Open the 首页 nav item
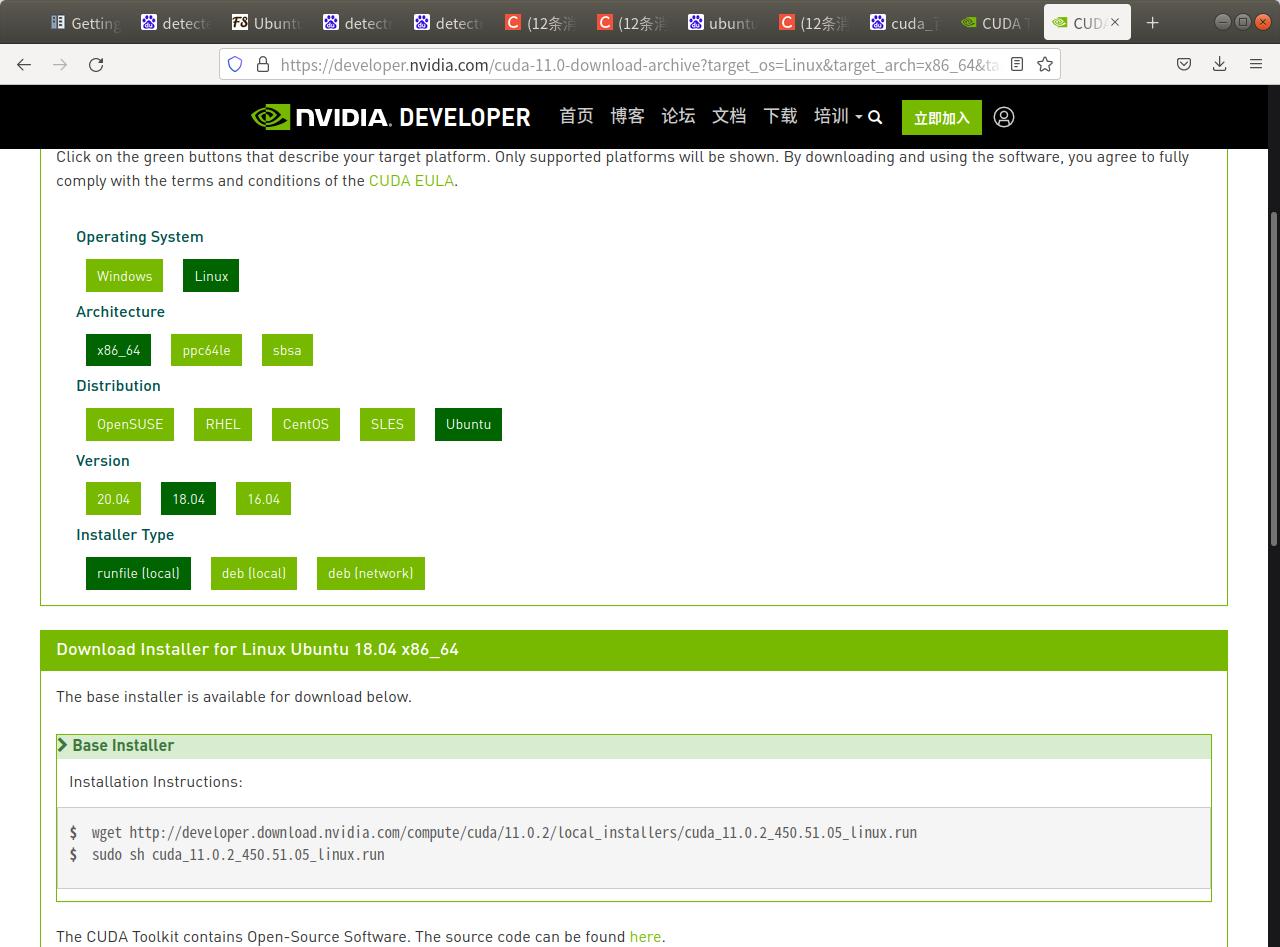 (576, 116)
